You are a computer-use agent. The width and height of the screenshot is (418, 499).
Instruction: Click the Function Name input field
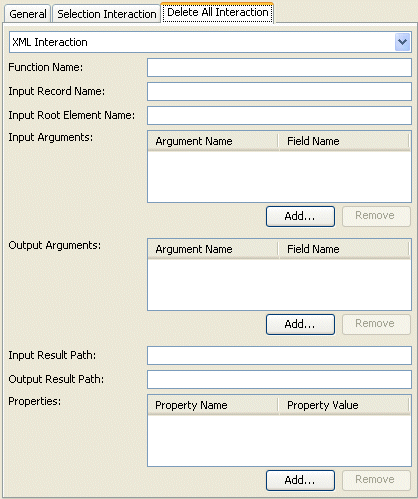tap(279, 68)
